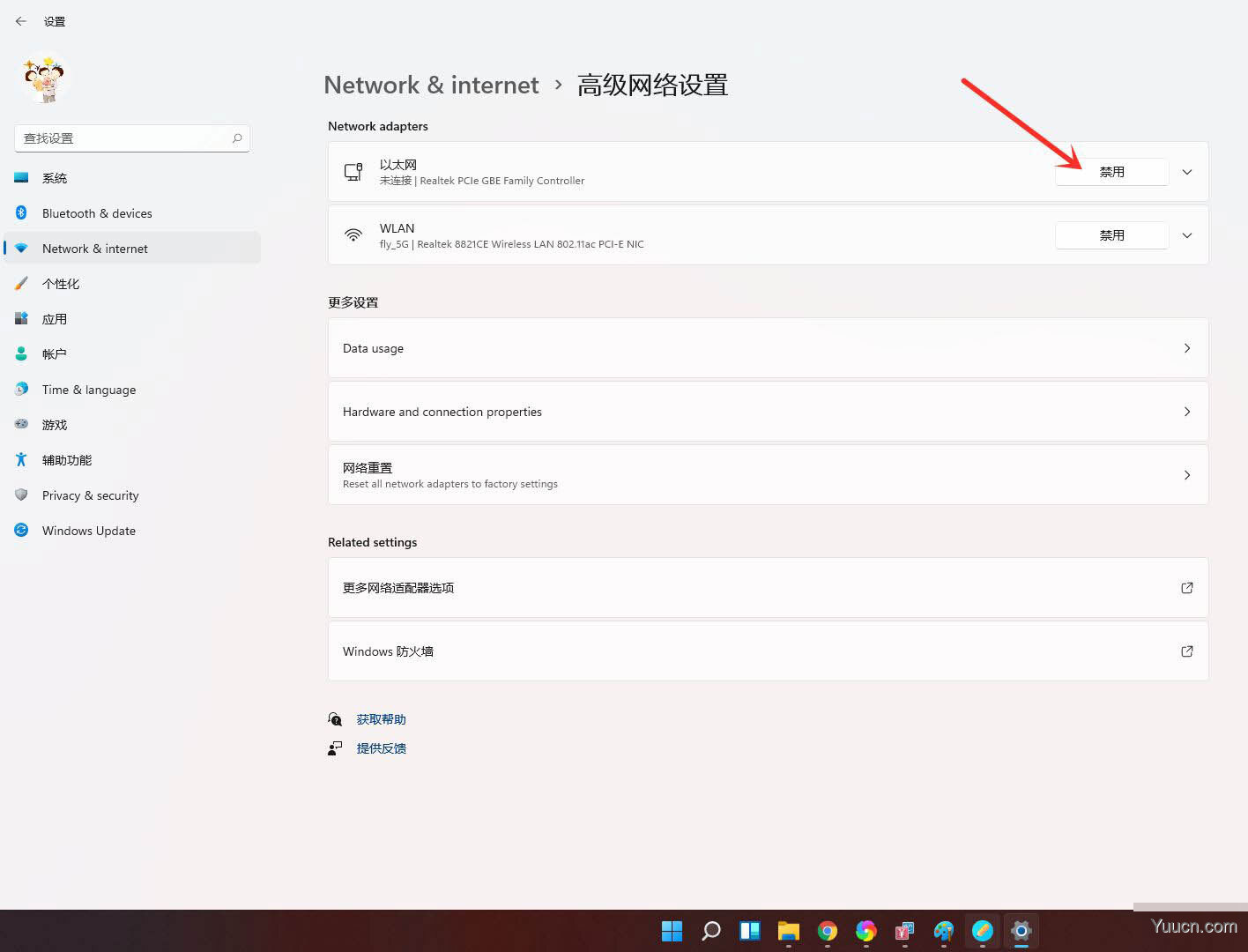Click 获取帮助 link

click(x=381, y=719)
